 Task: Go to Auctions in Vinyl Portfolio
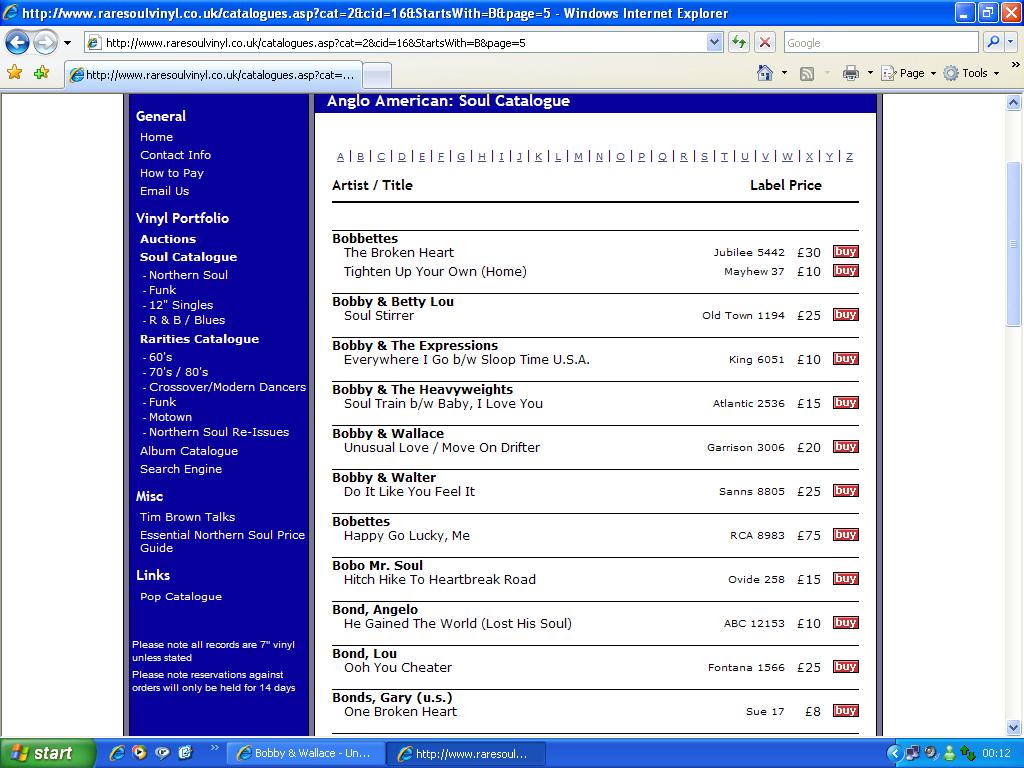click(168, 239)
